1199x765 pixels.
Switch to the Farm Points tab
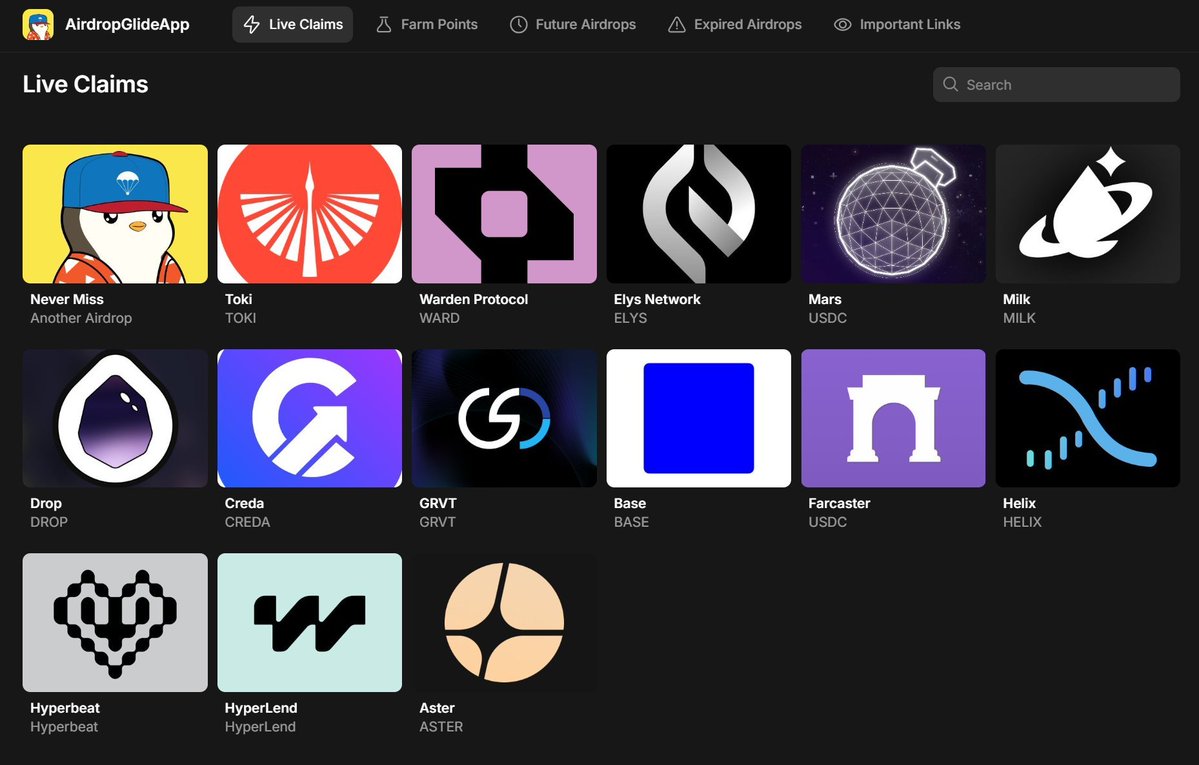pos(427,24)
